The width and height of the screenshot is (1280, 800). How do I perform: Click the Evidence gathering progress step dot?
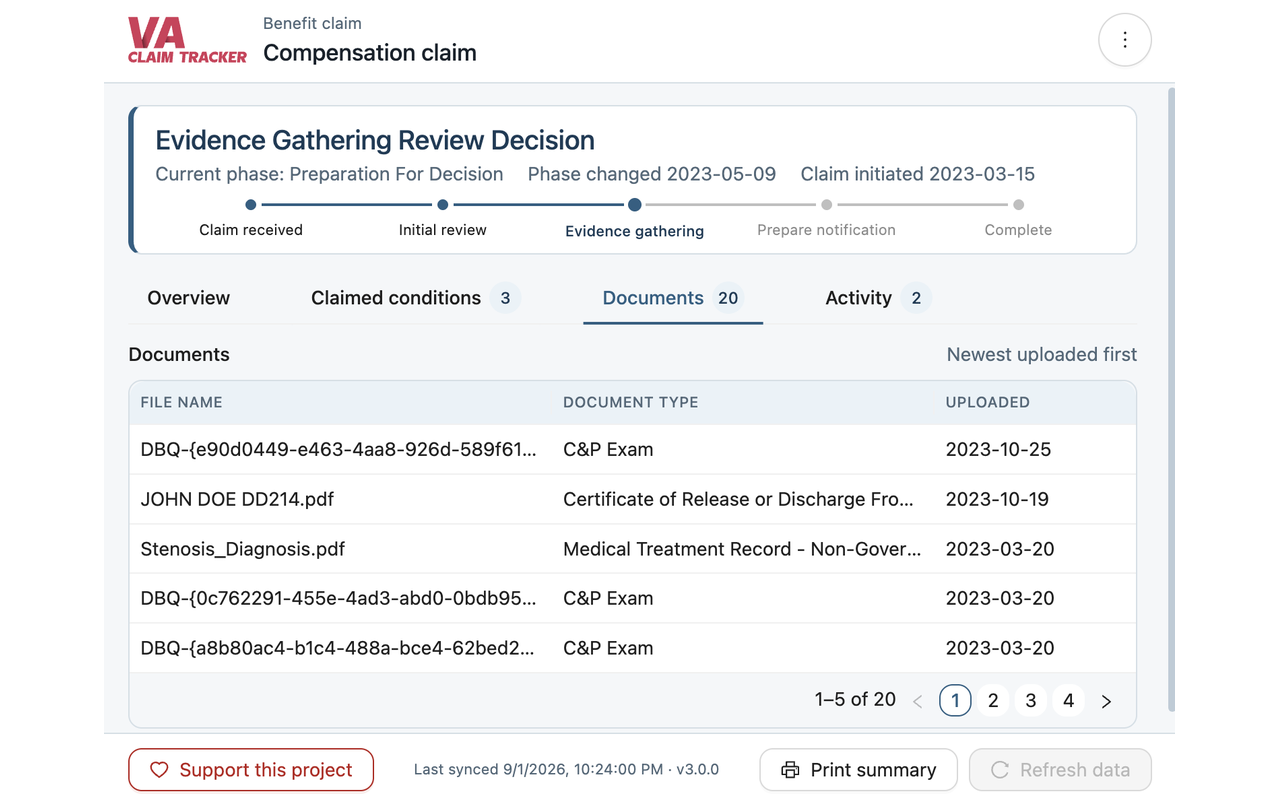click(635, 205)
